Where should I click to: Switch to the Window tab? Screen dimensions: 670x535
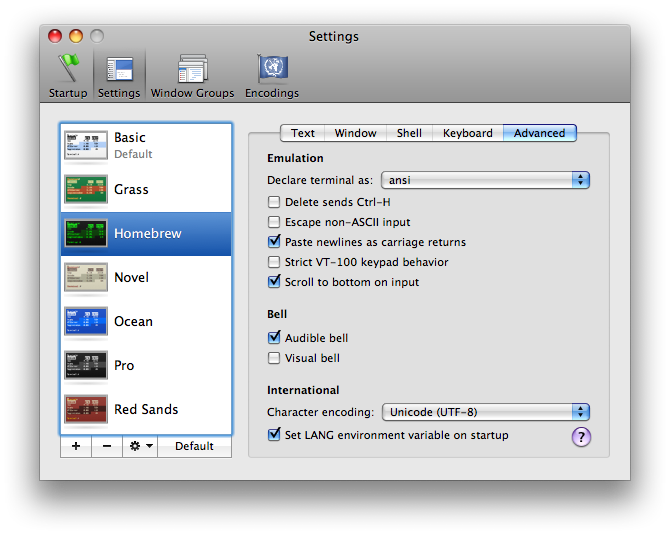[356, 133]
